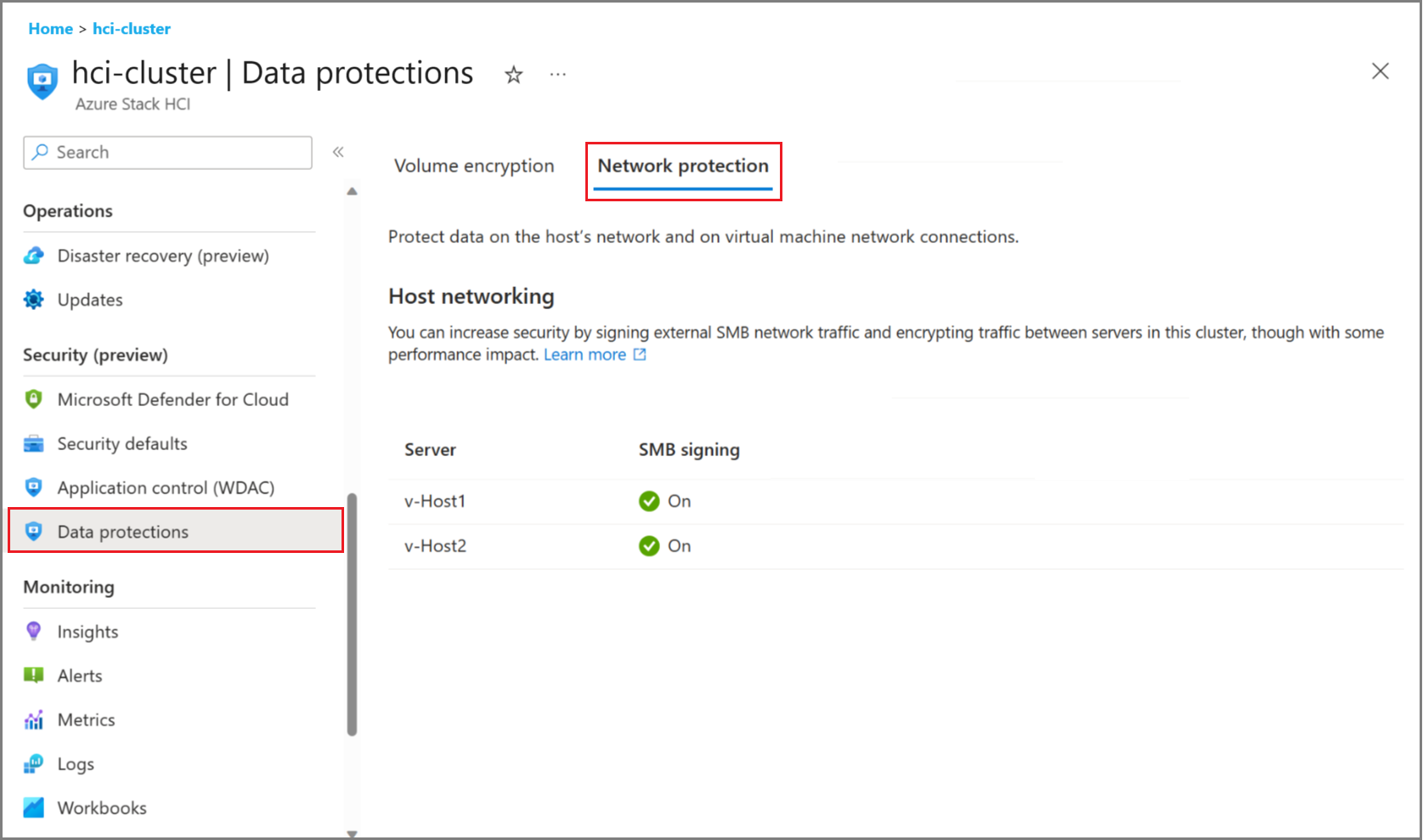
Task: Open Microsoft Defender for Cloud shield icon
Action: pos(34,399)
